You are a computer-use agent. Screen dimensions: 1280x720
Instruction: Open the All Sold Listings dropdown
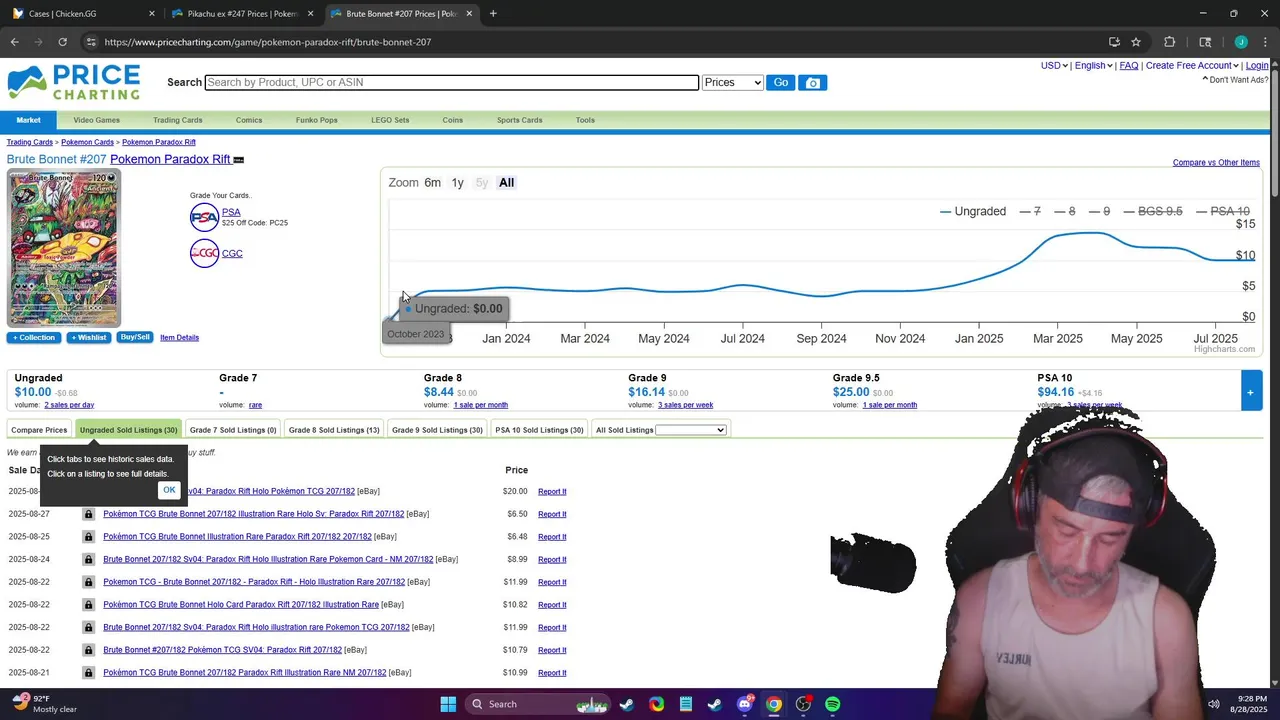click(690, 430)
